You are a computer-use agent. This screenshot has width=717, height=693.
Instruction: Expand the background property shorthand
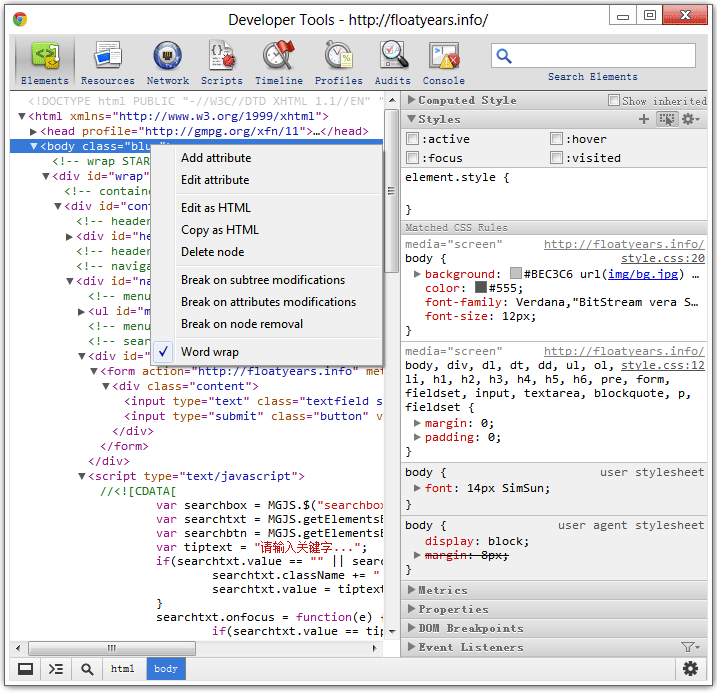417,274
